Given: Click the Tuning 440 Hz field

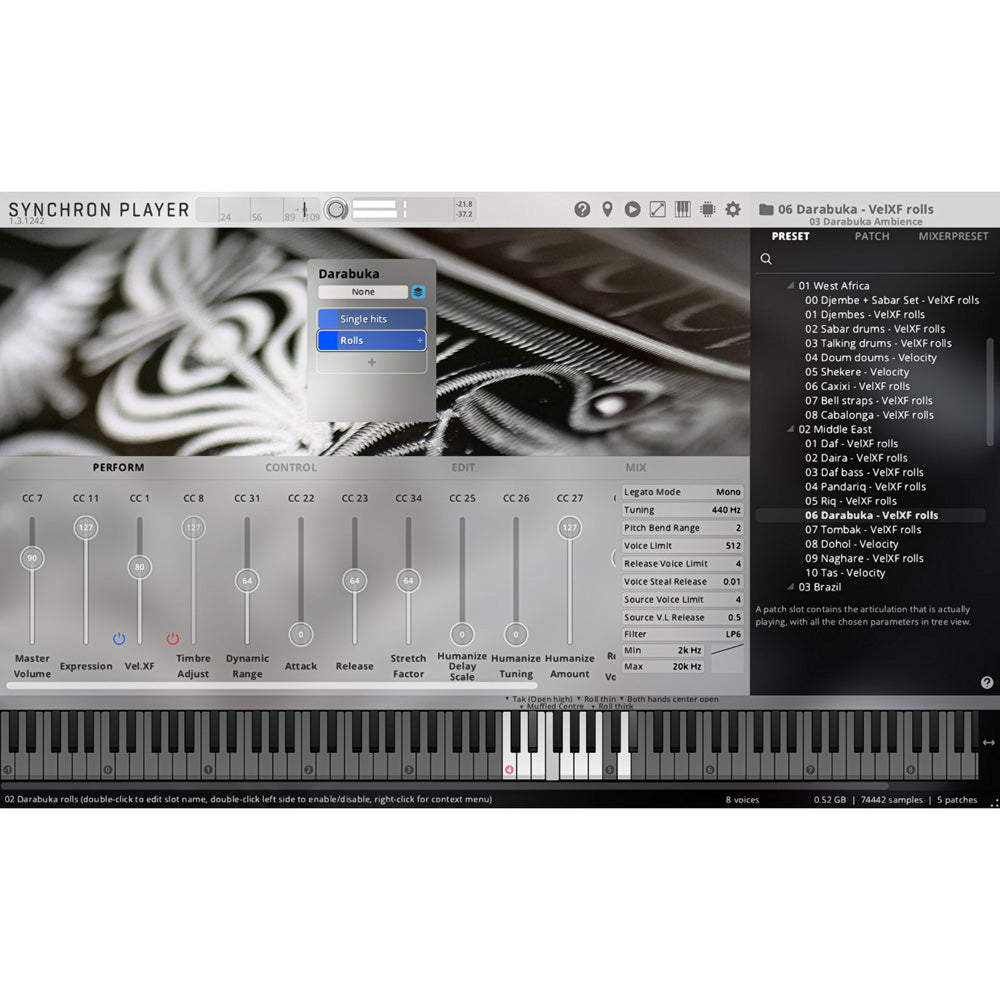Looking at the screenshot, I should 682,510.
